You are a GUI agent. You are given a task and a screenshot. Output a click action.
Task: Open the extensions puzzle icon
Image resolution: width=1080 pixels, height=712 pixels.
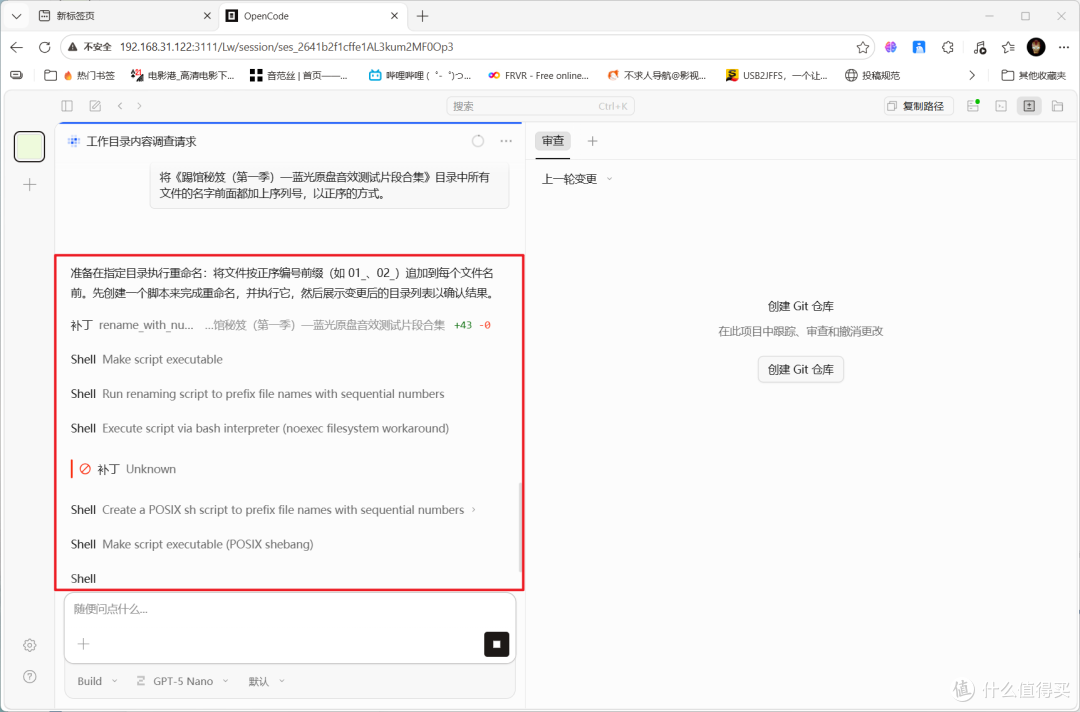pos(948,47)
